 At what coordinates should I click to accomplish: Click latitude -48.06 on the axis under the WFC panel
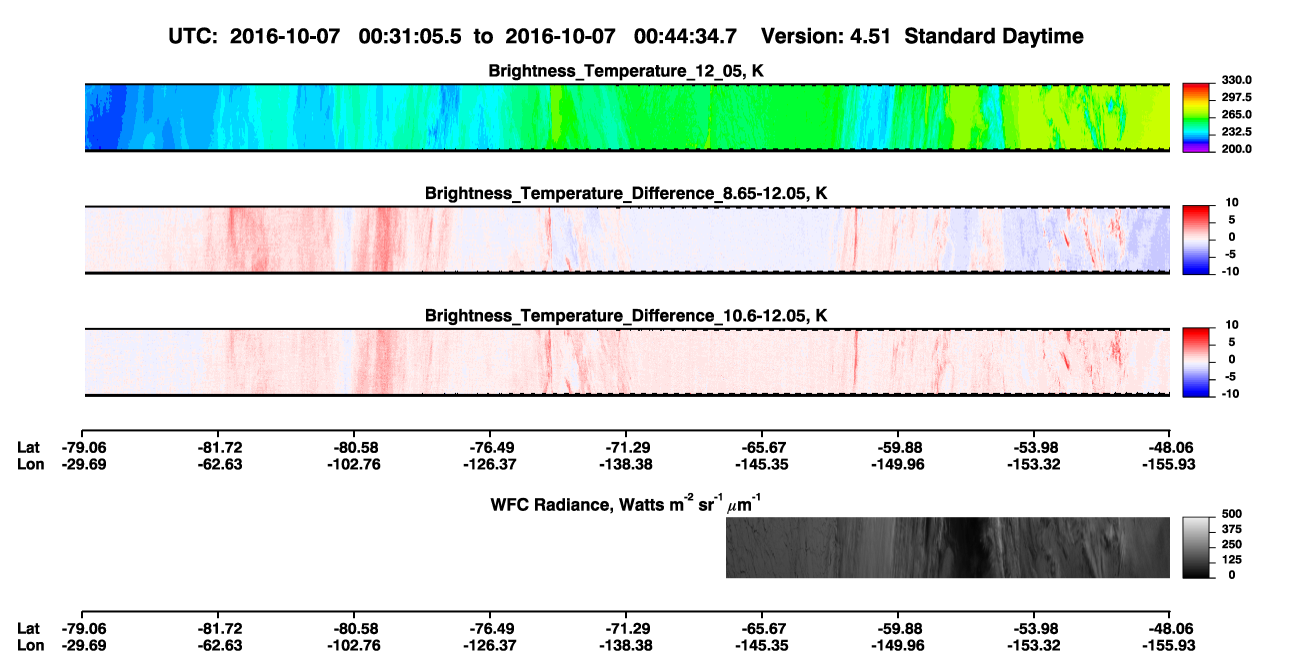tap(1169, 628)
